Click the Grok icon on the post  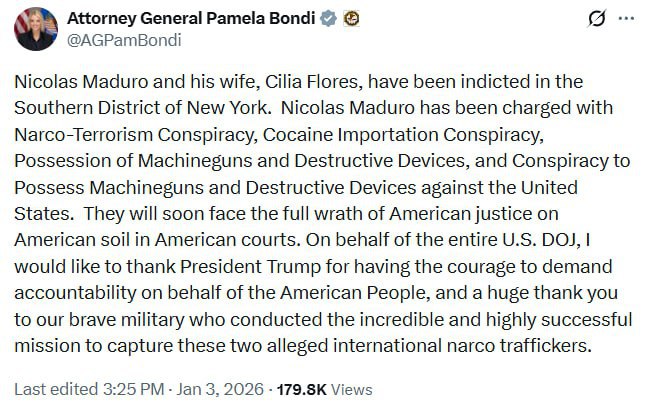[596, 19]
